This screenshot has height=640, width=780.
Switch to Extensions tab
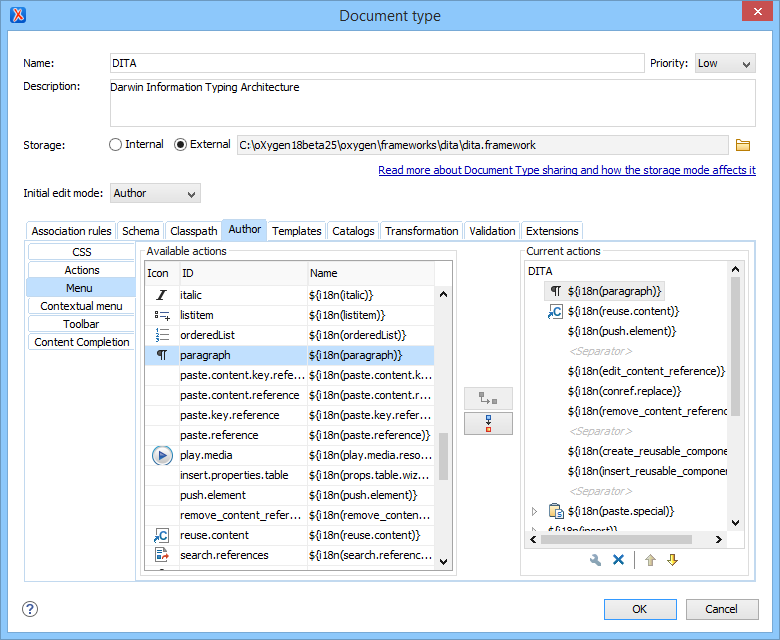click(552, 231)
